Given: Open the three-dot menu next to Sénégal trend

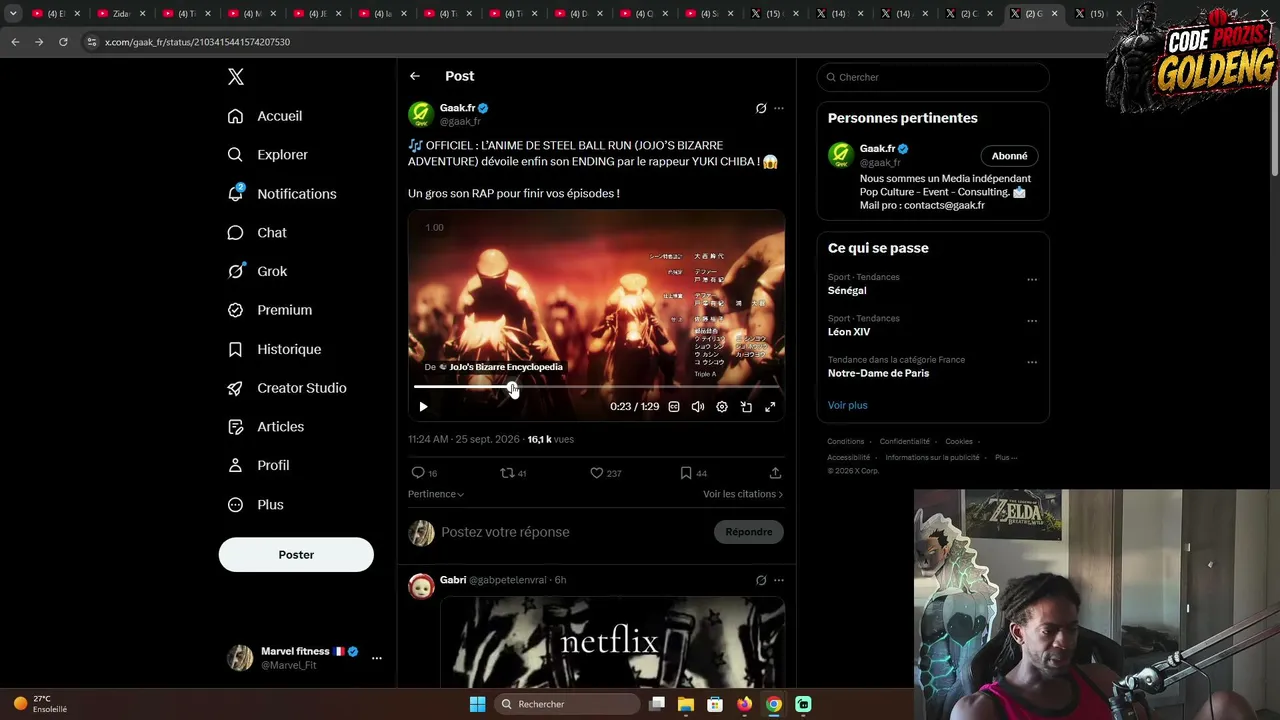Looking at the screenshot, I should [1032, 280].
